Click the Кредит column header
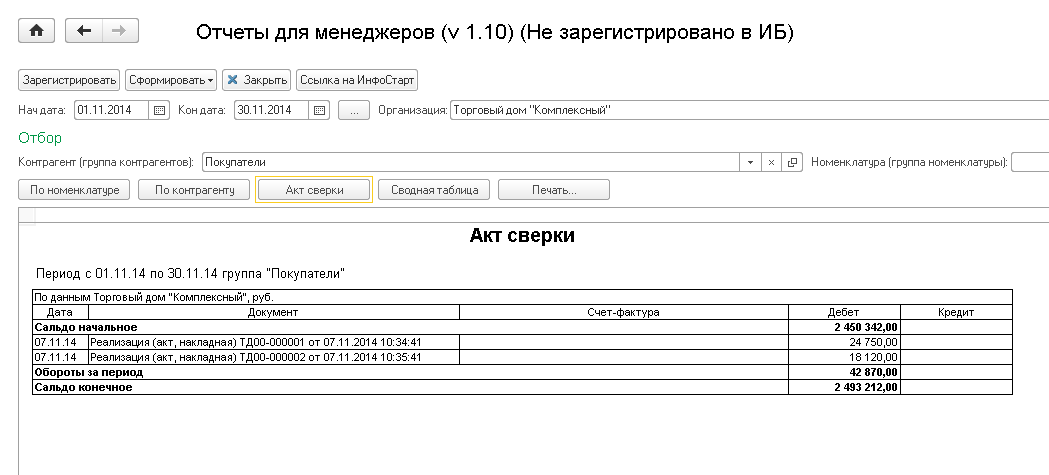This screenshot has height=475, width=1049. coord(956,312)
